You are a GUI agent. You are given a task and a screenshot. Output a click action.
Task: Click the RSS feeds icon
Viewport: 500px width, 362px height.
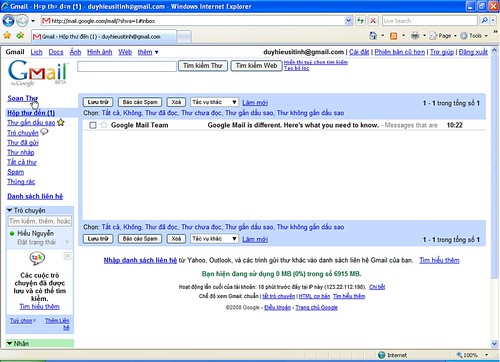394,36
